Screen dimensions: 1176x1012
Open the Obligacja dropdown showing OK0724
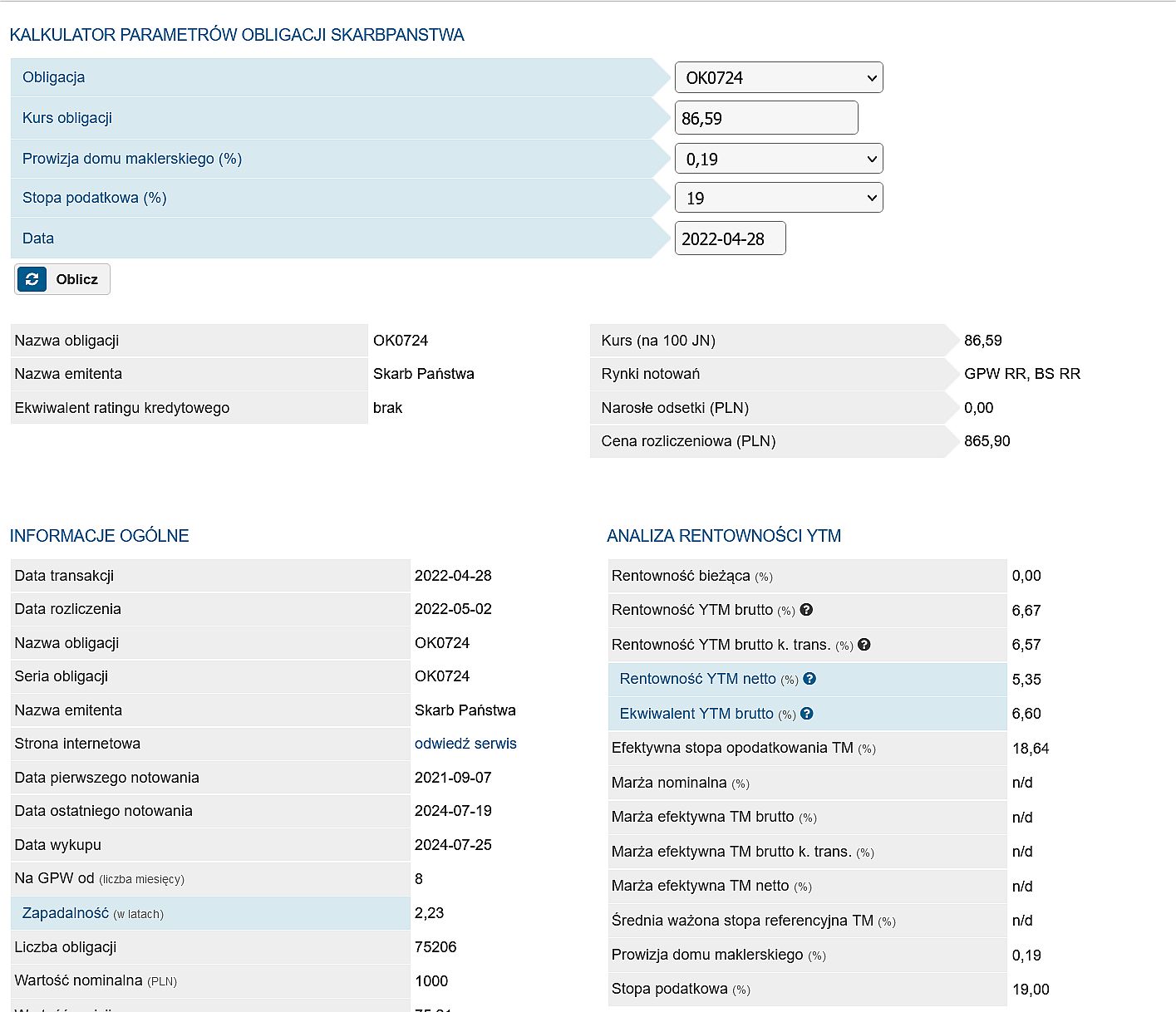[779, 77]
